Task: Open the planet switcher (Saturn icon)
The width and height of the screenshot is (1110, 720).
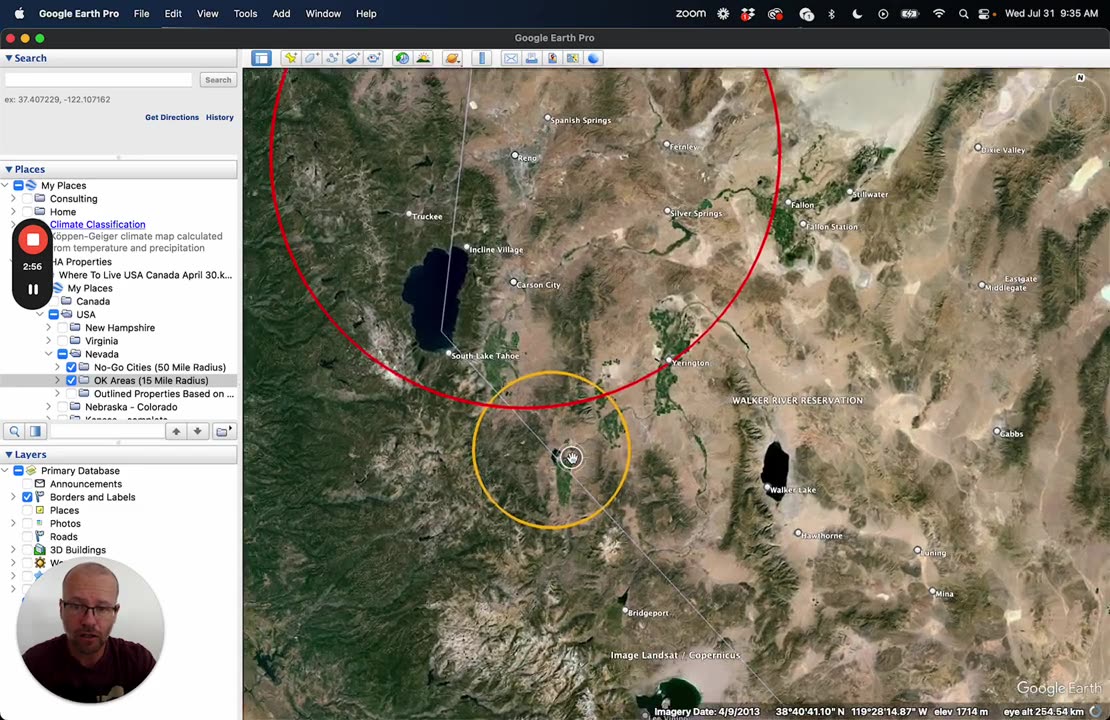Action: 452,58
